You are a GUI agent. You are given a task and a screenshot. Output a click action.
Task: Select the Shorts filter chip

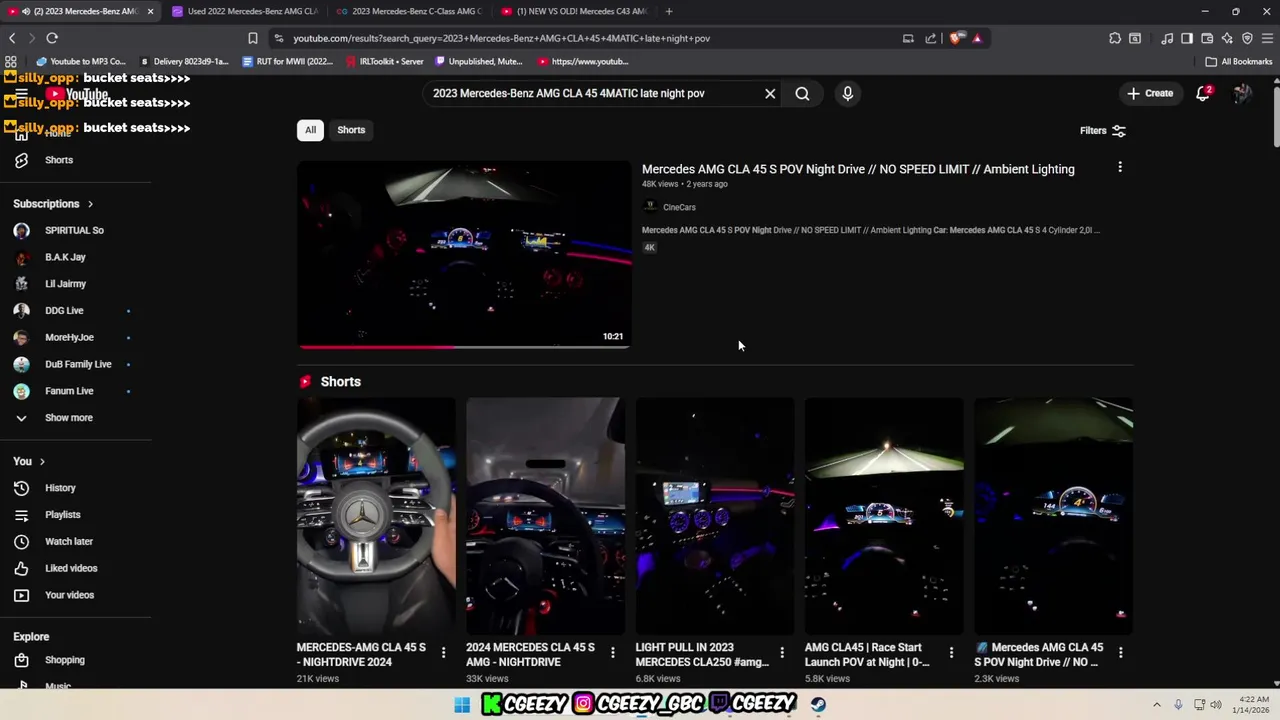pyautogui.click(x=351, y=130)
